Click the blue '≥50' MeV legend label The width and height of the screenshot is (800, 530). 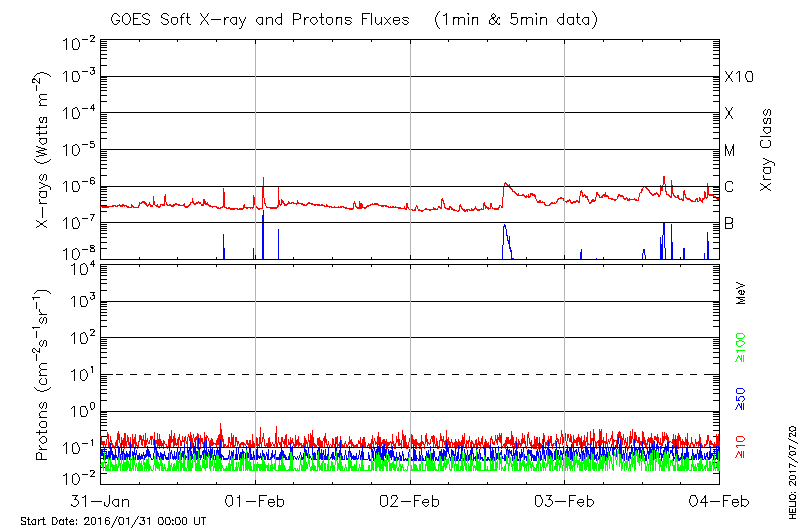[x=741, y=399]
